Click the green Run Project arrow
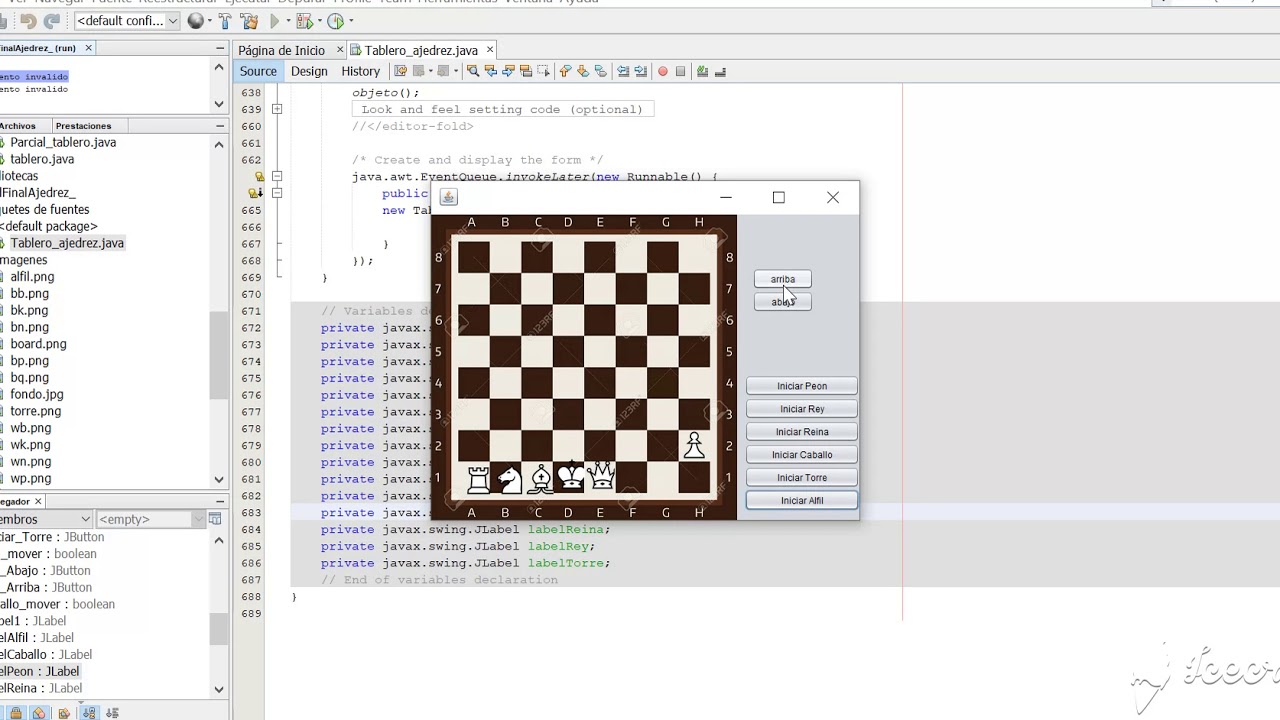1280x720 pixels. 275,21
